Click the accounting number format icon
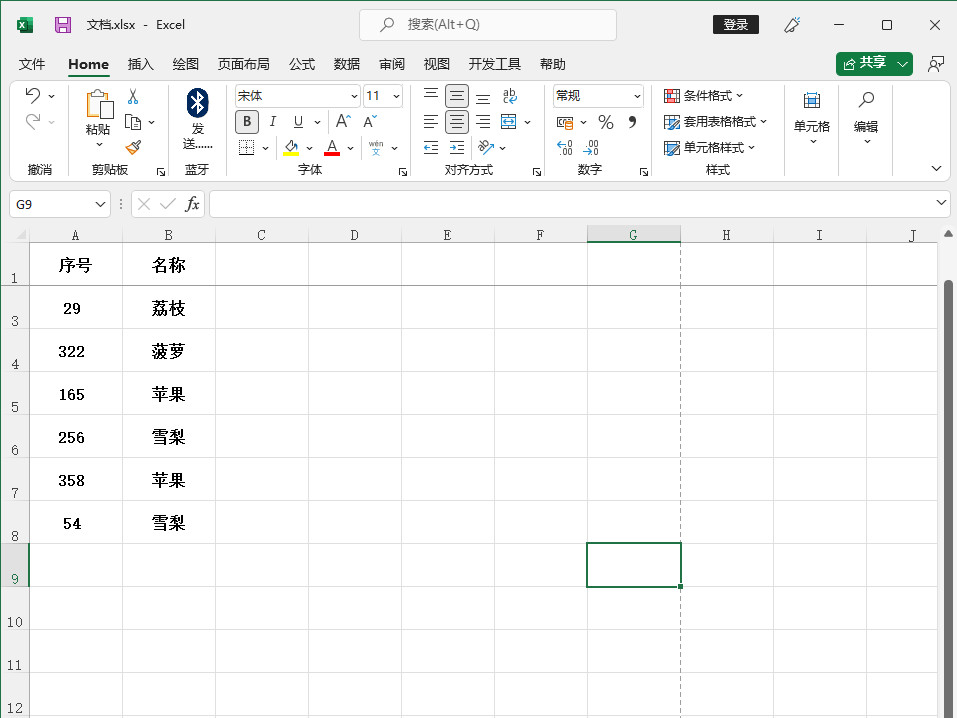The height and width of the screenshot is (718, 957). [565, 122]
